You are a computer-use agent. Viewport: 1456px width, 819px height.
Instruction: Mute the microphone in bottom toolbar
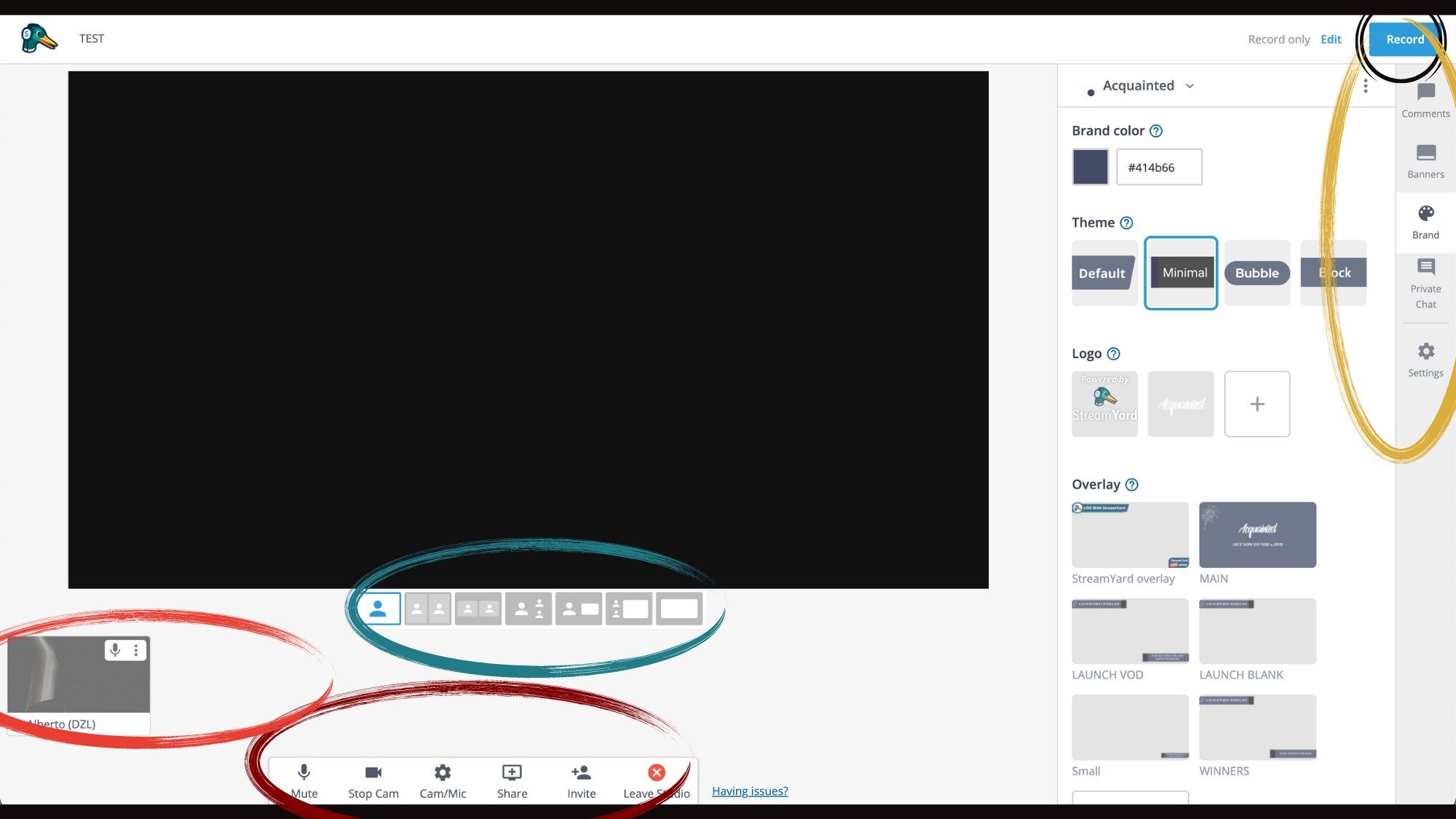[304, 773]
